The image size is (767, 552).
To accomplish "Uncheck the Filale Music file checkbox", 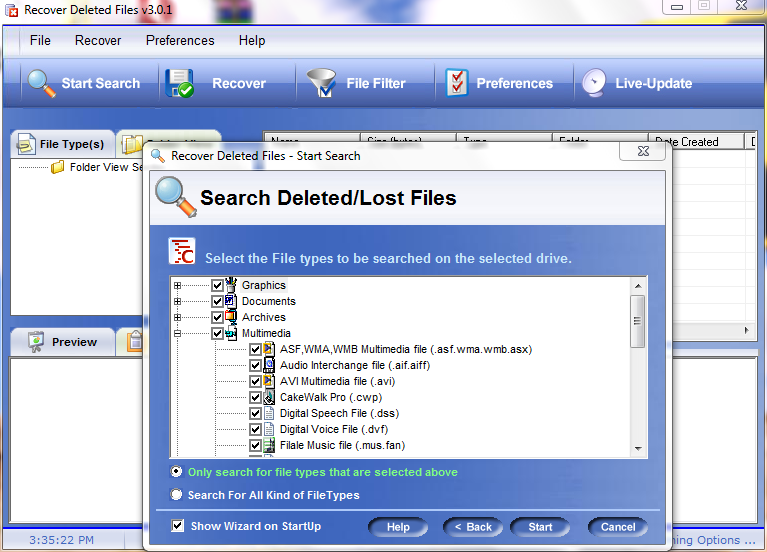I will [255, 445].
